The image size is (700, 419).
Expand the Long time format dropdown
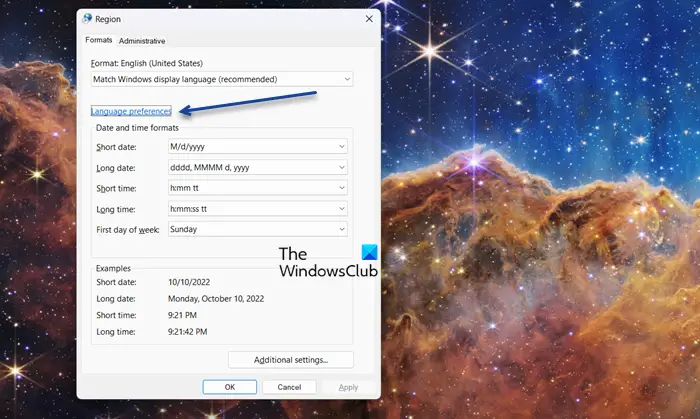[x=258, y=208]
